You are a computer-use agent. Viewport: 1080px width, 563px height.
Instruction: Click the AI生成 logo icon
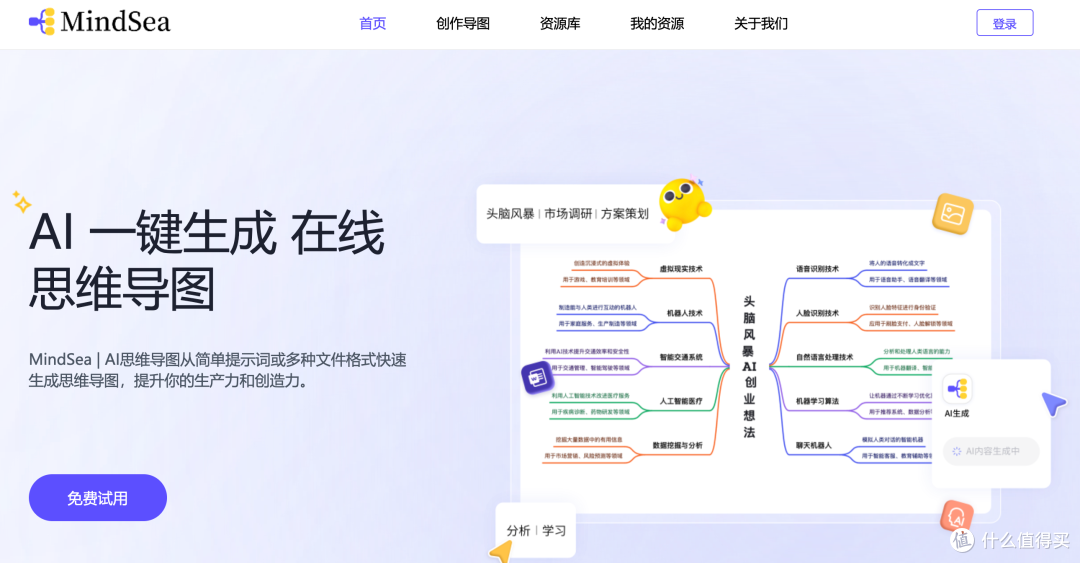click(x=957, y=389)
